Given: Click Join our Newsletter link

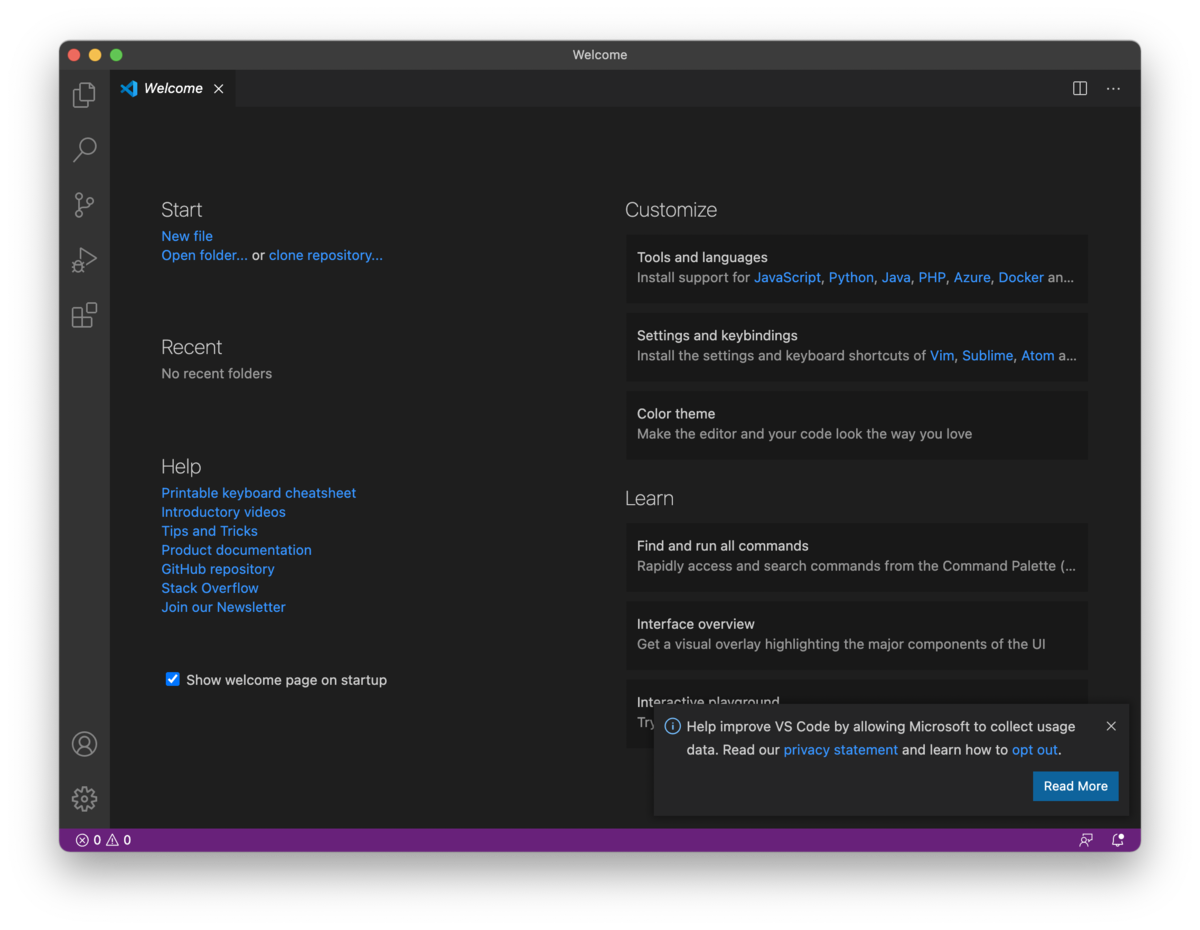Looking at the screenshot, I should coord(223,607).
